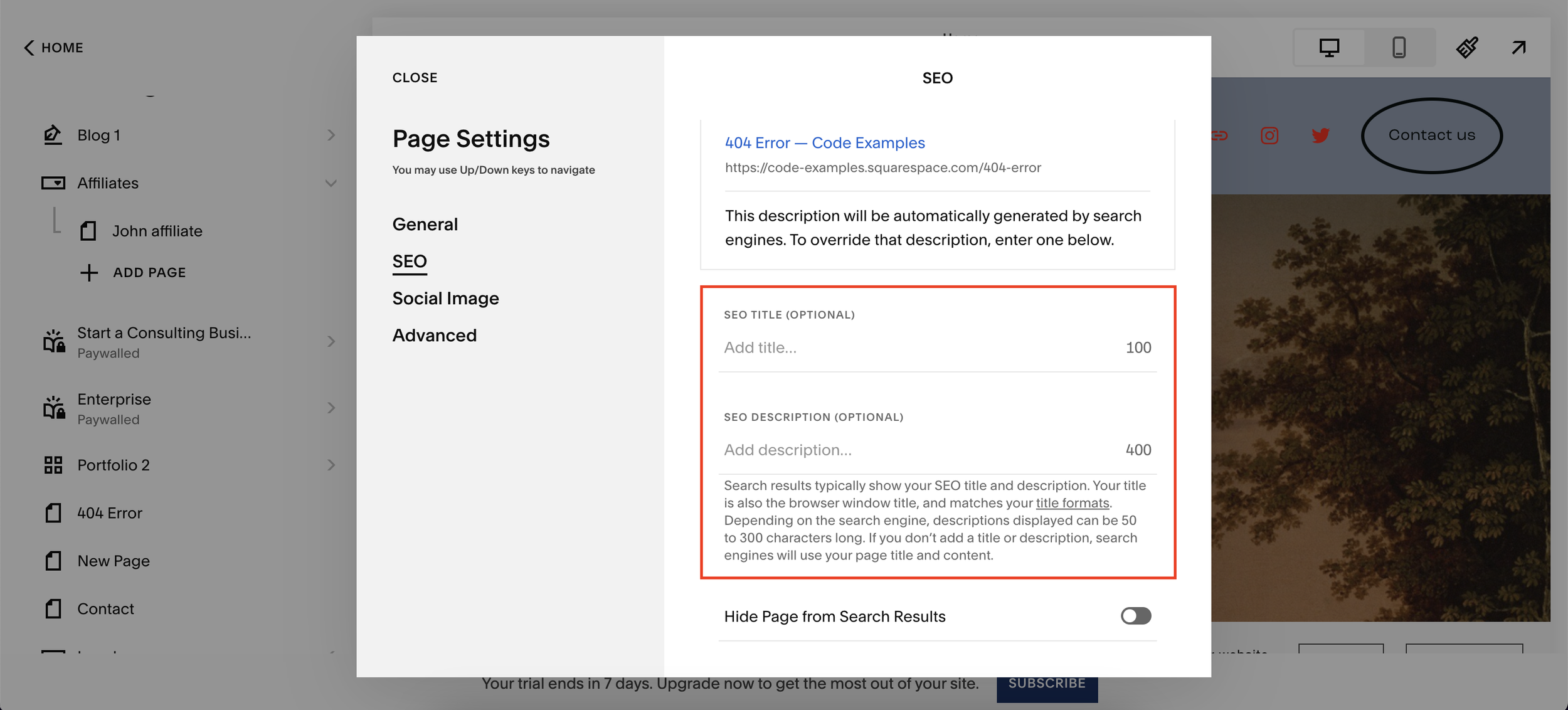Click the expand arrow icon

pyautogui.click(x=1518, y=48)
